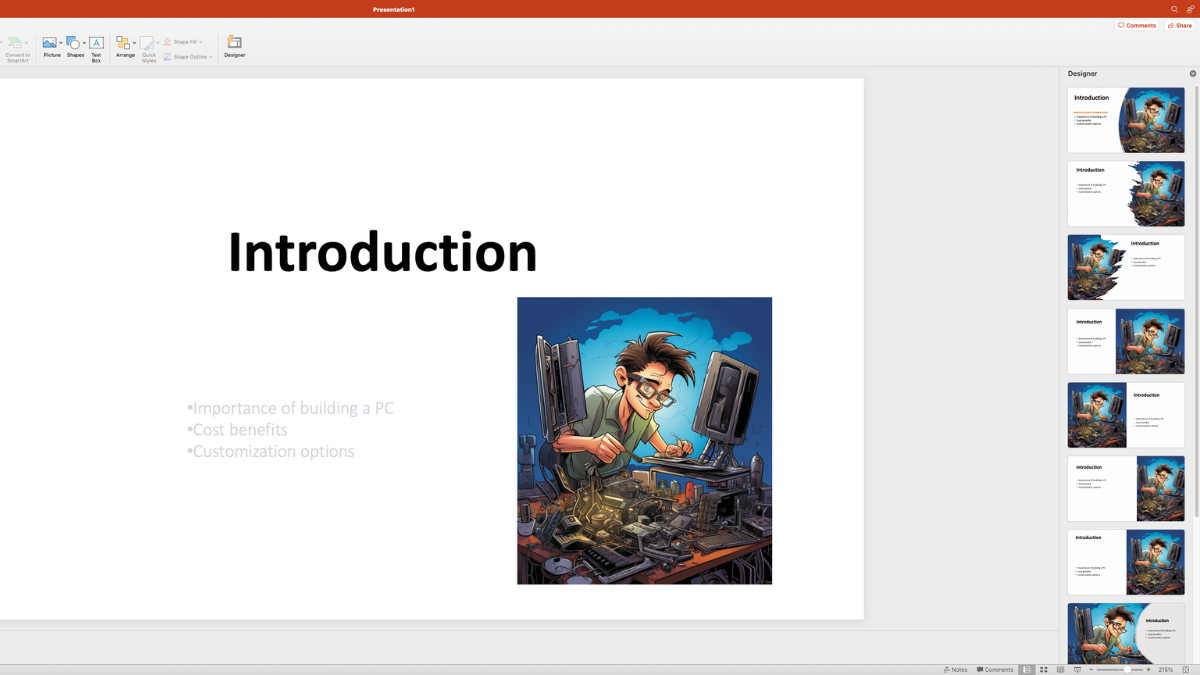Switch to Reading View in status bar

point(1060,669)
